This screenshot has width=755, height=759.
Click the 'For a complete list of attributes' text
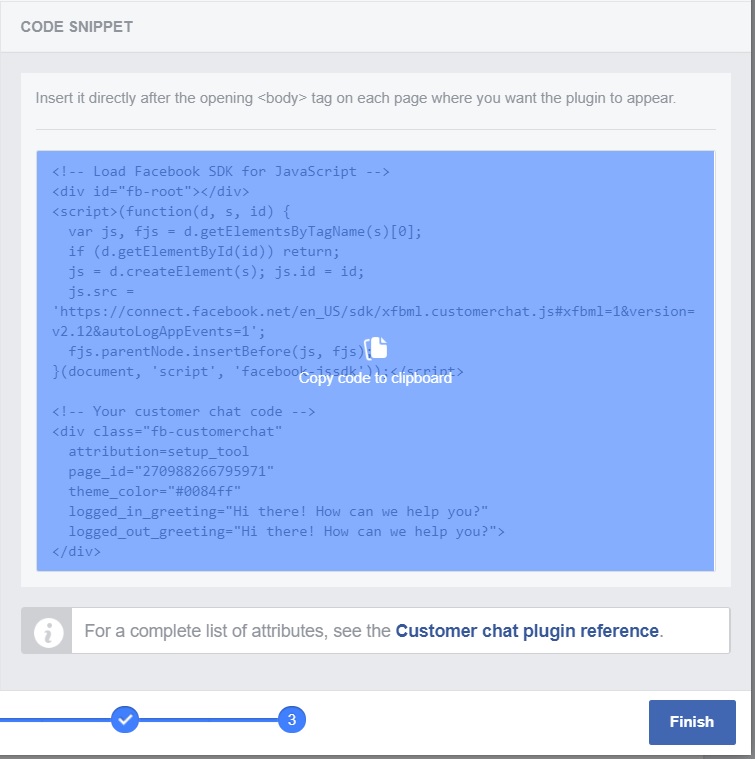pyautogui.click(x=237, y=631)
